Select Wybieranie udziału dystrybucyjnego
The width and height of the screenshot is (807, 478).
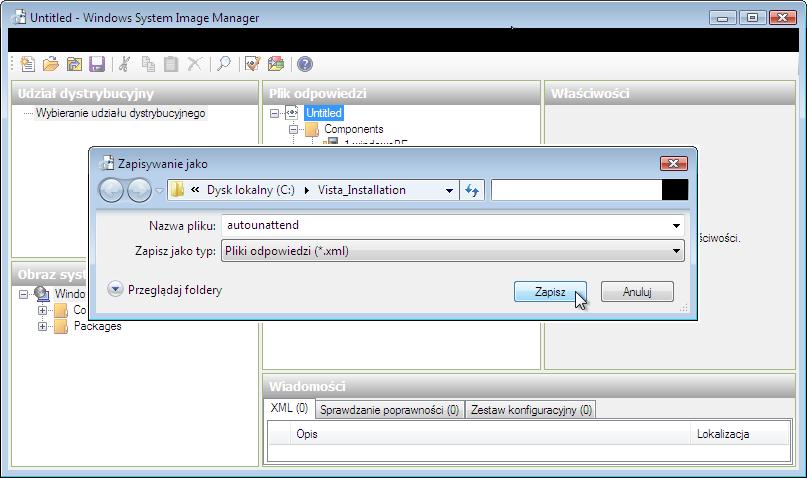(120, 113)
